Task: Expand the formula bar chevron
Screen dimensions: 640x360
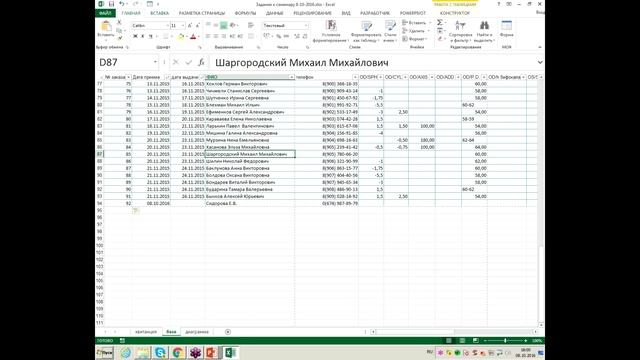Action: [540, 62]
